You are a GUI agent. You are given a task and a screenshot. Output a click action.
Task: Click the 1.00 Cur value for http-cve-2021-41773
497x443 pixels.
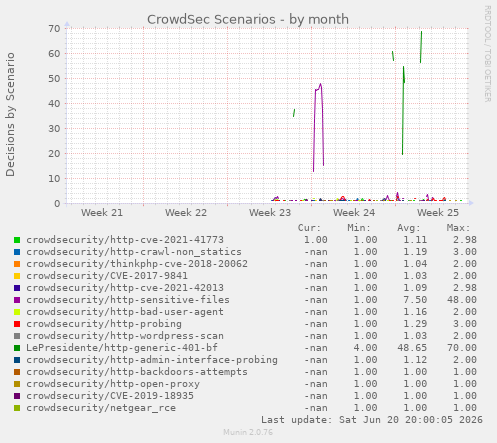[316, 240]
